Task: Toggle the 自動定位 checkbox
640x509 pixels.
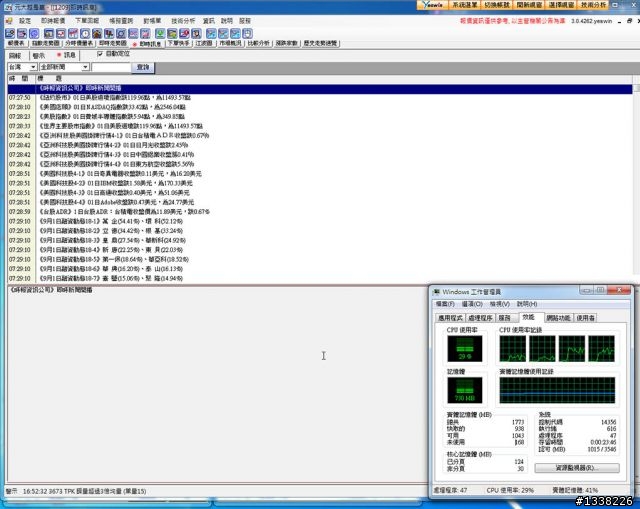Action: point(100,54)
